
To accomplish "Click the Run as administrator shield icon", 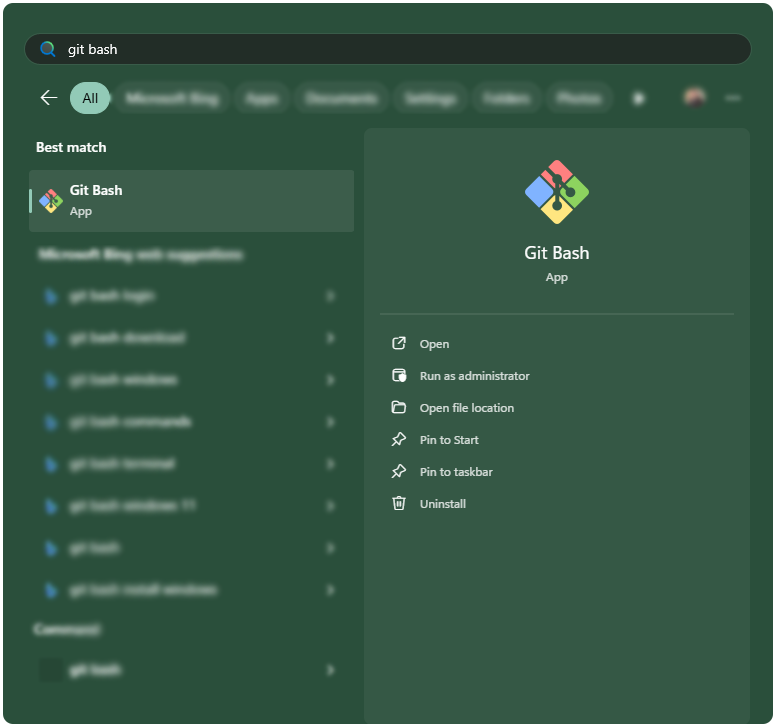I will [x=399, y=376].
